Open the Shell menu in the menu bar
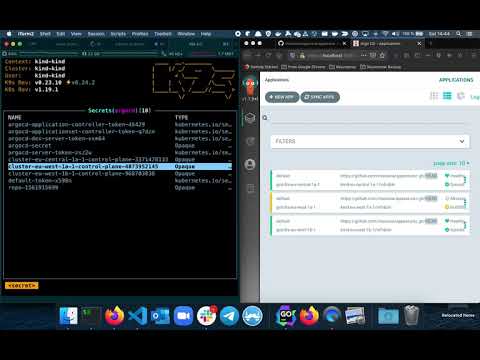Image resolution: width=480 pixels, height=360 pixels. 45,34
